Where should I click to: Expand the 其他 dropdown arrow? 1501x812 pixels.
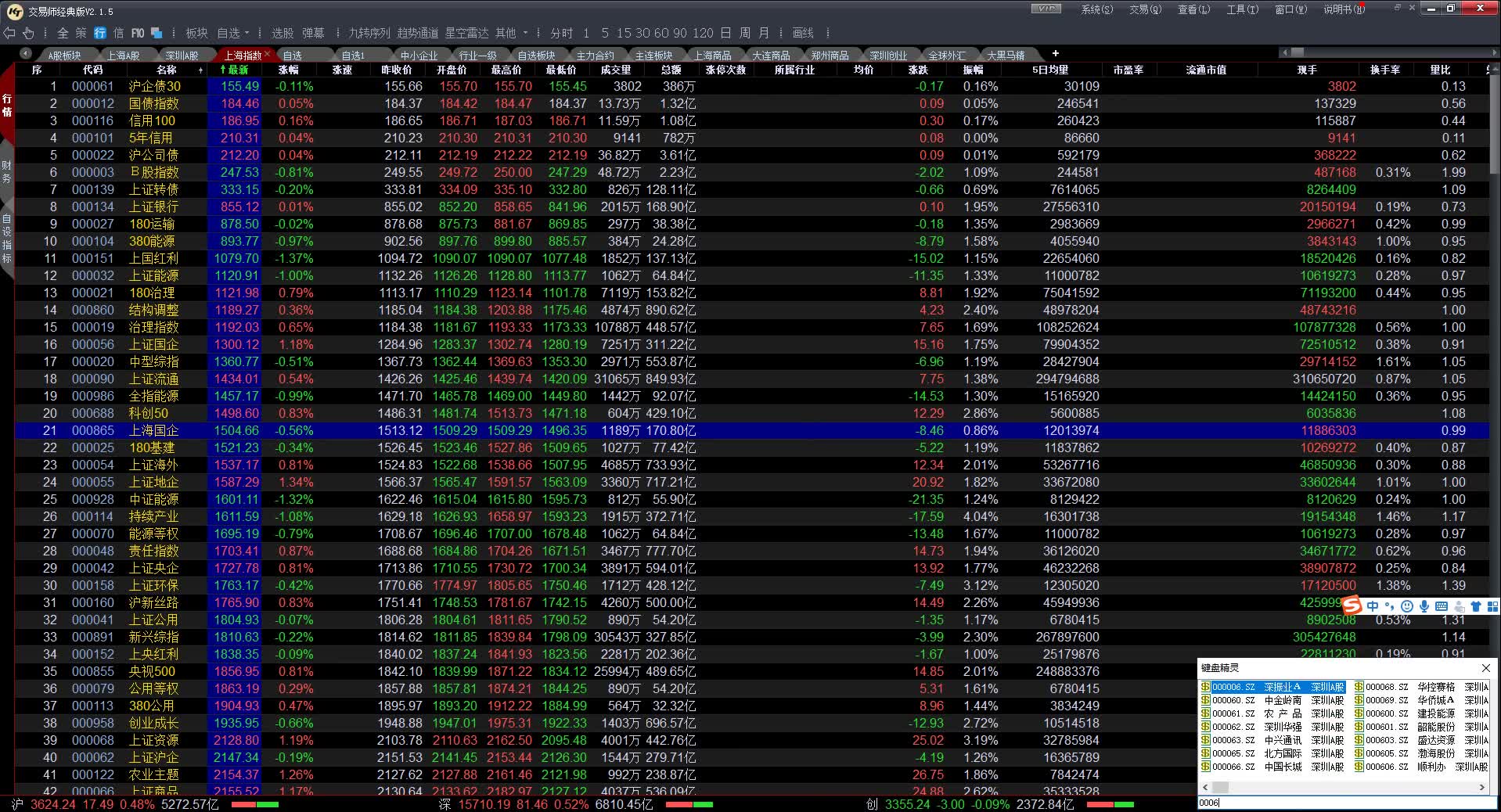[x=526, y=33]
